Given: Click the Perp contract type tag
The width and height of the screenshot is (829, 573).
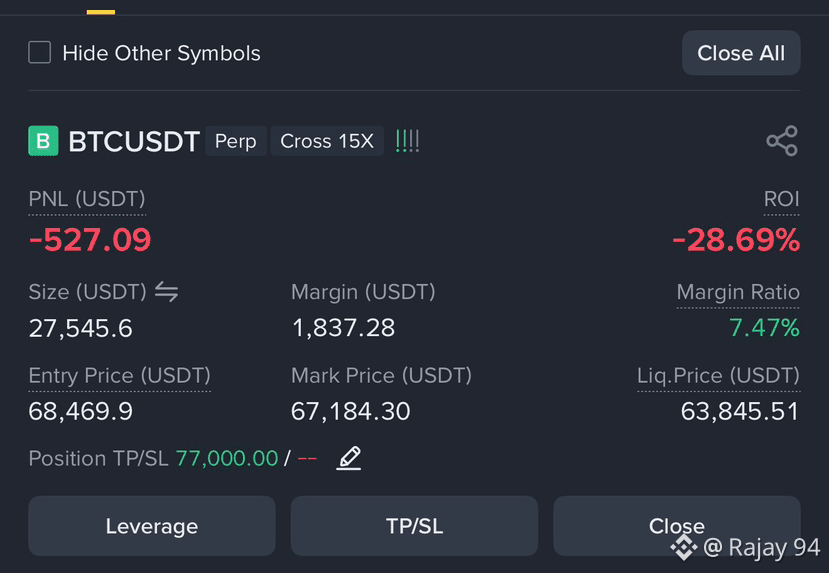Looking at the screenshot, I should [236, 141].
